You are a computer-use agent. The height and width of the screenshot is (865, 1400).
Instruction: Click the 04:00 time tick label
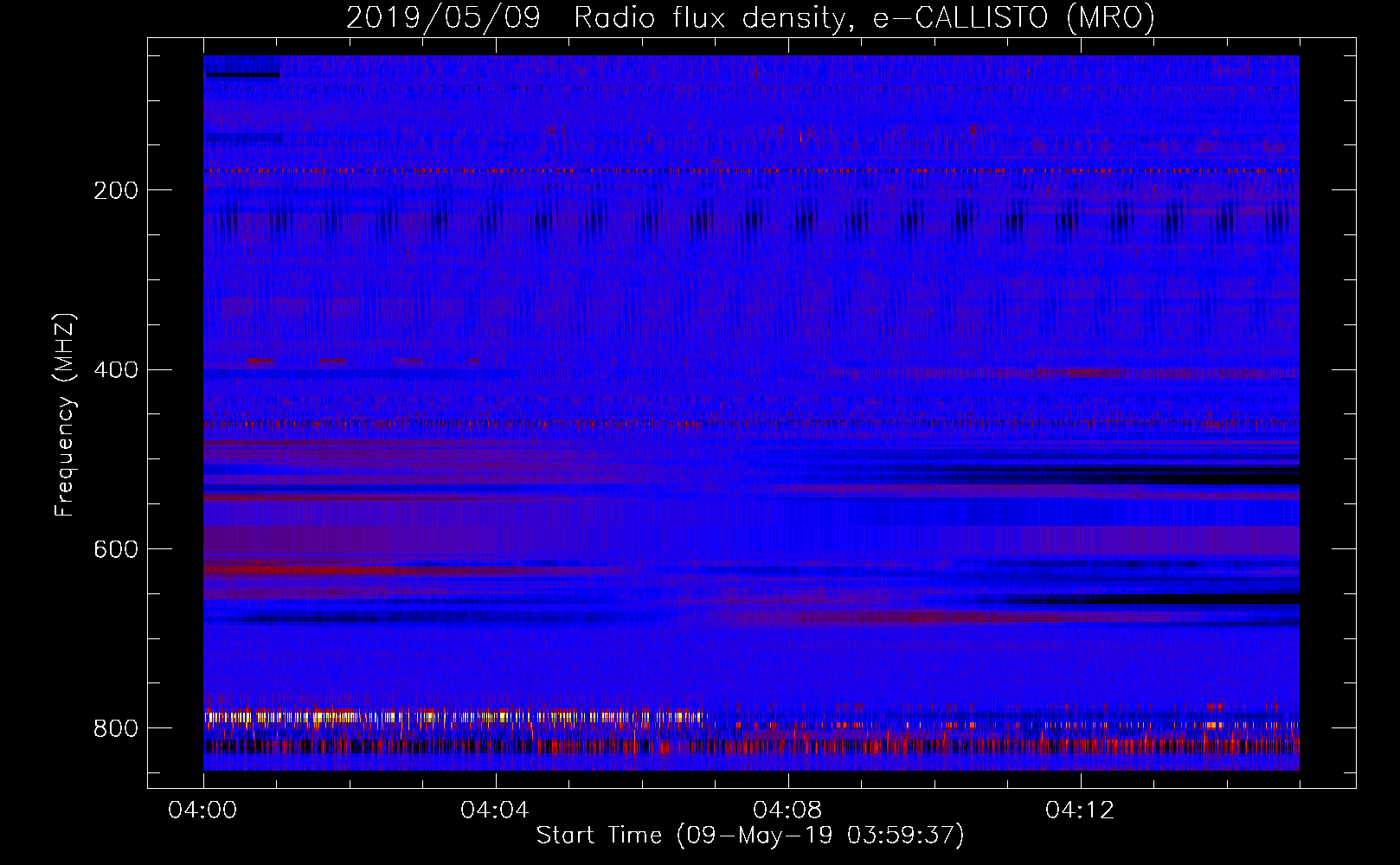(x=202, y=811)
